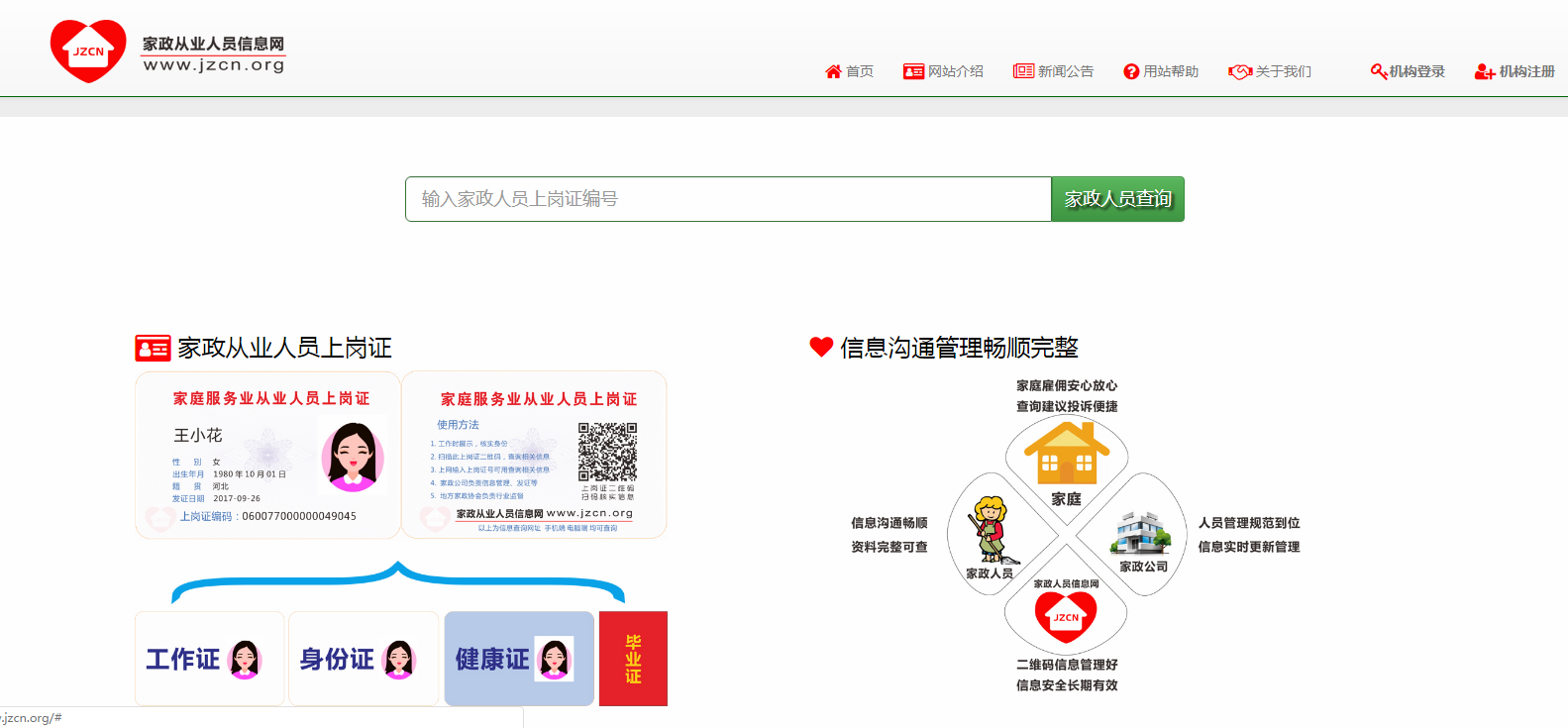
Task: Click the newspaper icon for 新闻公告
Action: click(1023, 71)
